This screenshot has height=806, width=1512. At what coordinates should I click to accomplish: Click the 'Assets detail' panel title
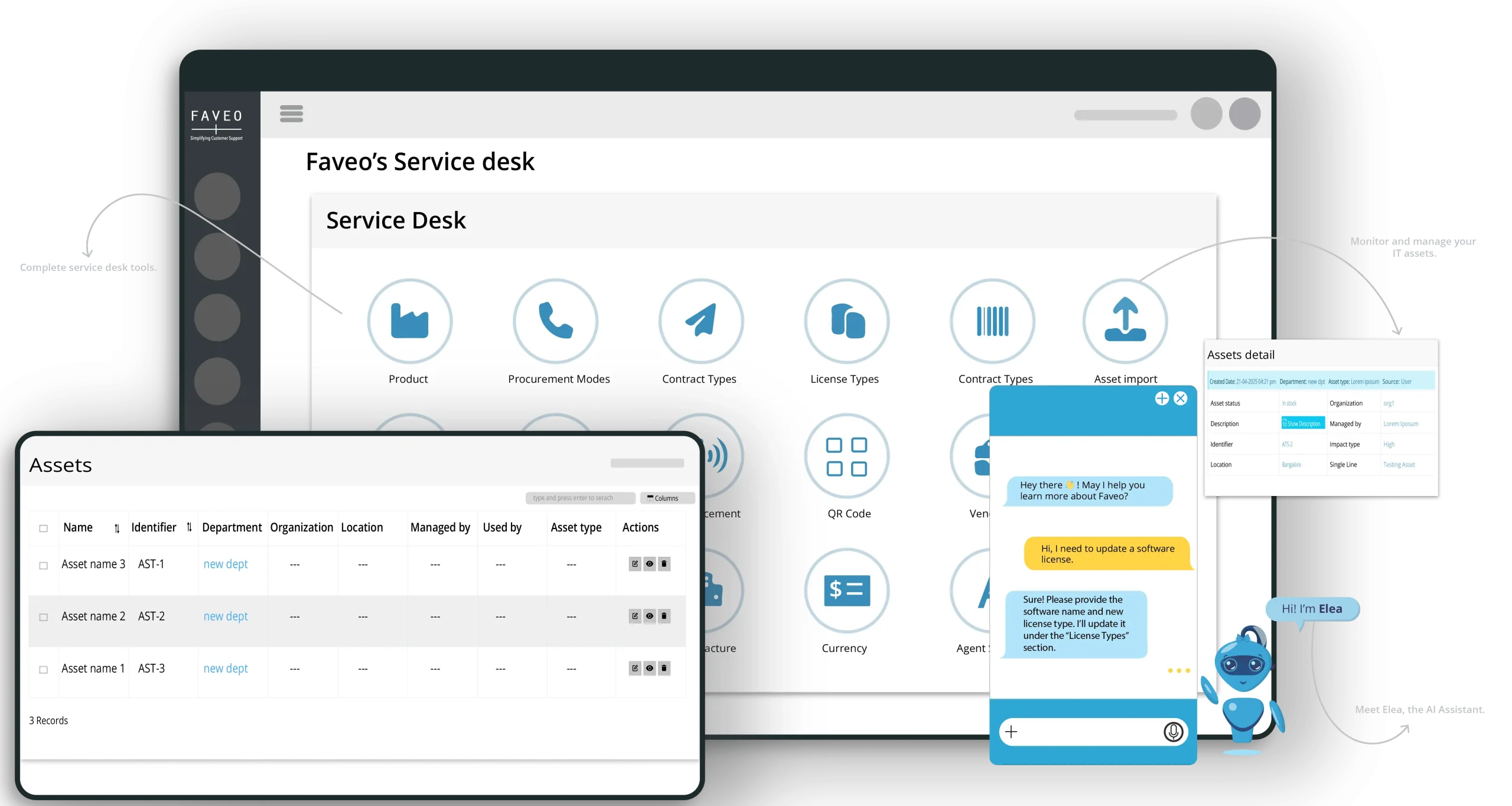[x=1241, y=354]
